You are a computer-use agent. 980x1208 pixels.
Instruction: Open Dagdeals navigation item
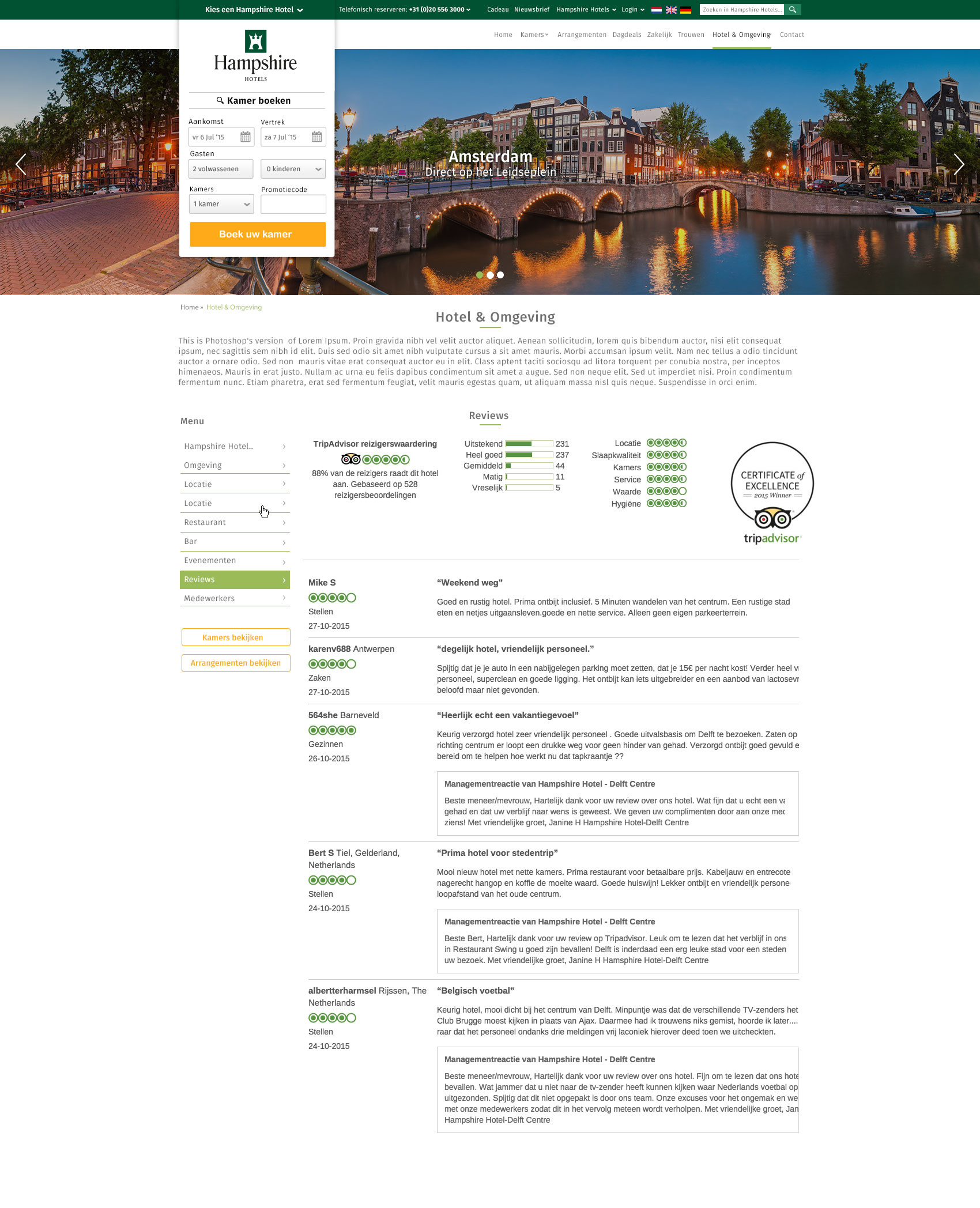(627, 35)
